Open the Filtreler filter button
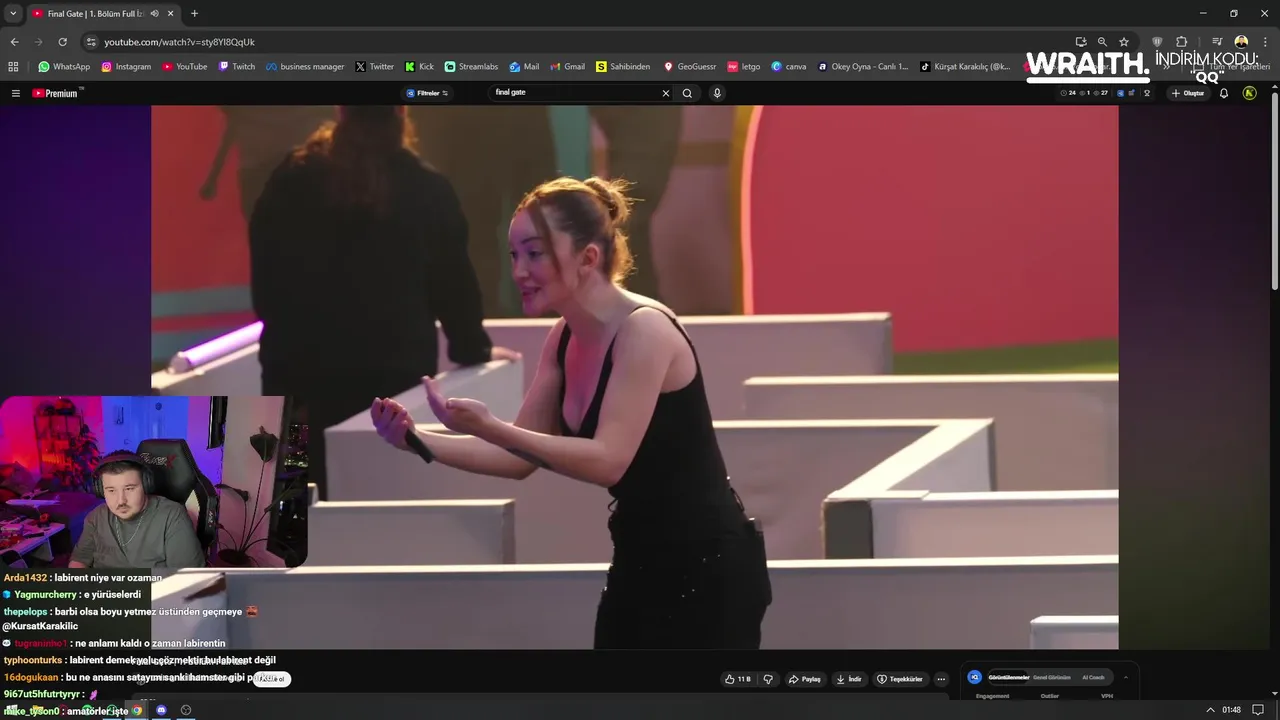The width and height of the screenshot is (1280, 720). click(x=427, y=93)
